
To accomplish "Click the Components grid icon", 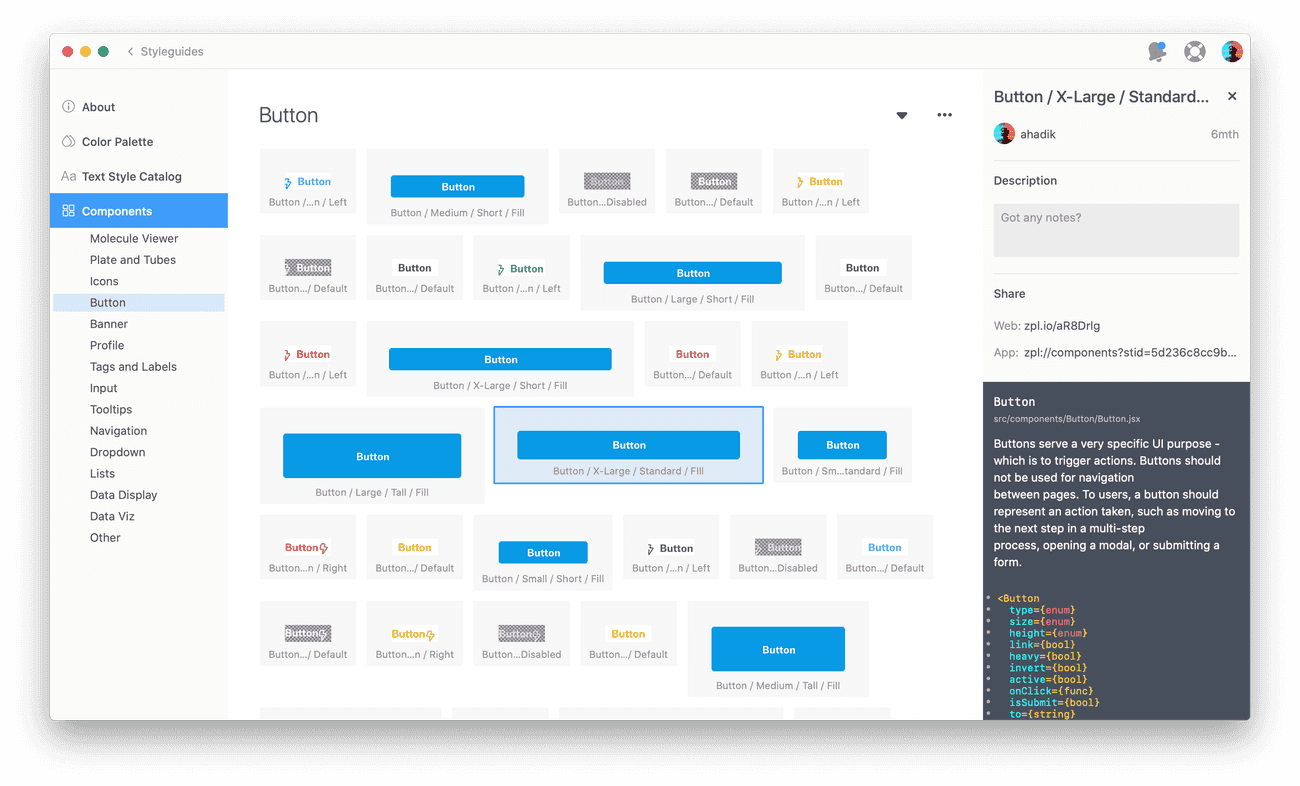I will [68, 211].
